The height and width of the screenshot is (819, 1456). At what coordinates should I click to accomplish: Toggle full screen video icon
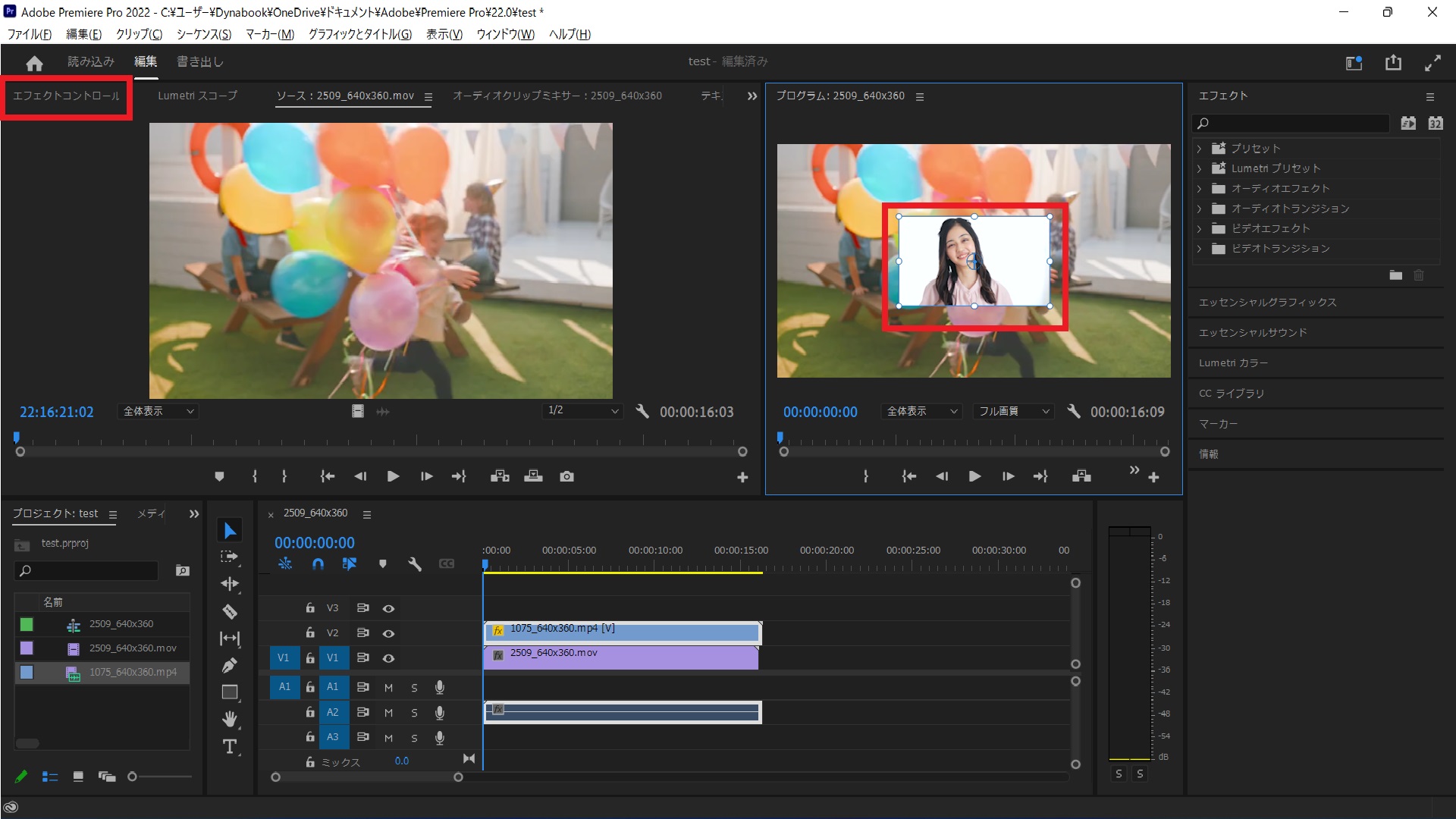coord(1432,63)
